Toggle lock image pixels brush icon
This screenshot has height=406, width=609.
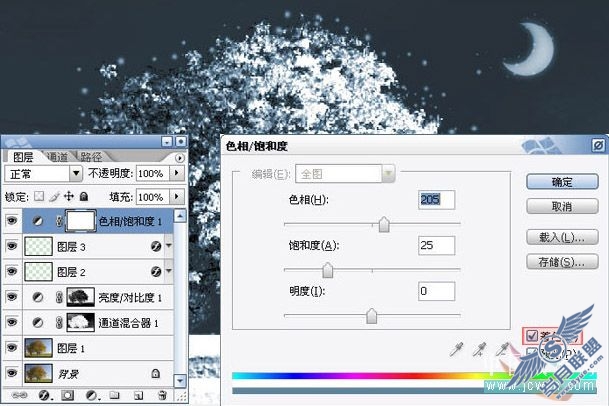54,197
